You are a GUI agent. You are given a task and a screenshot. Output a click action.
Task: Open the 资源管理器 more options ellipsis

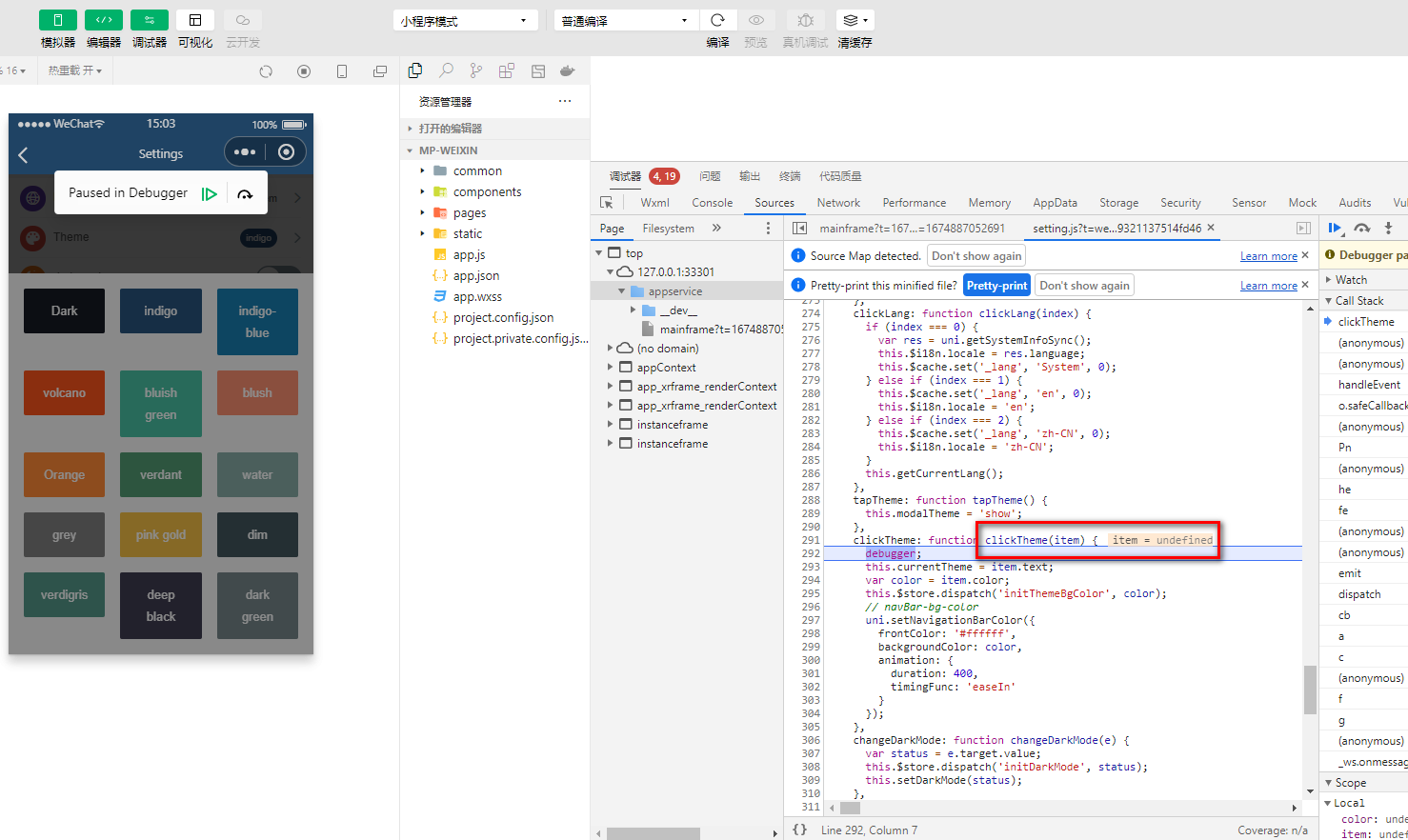pyautogui.click(x=565, y=101)
